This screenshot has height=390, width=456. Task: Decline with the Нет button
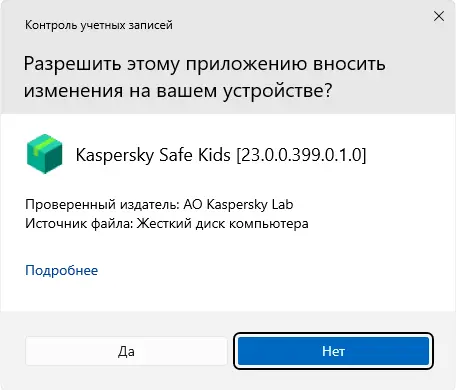pos(333,351)
